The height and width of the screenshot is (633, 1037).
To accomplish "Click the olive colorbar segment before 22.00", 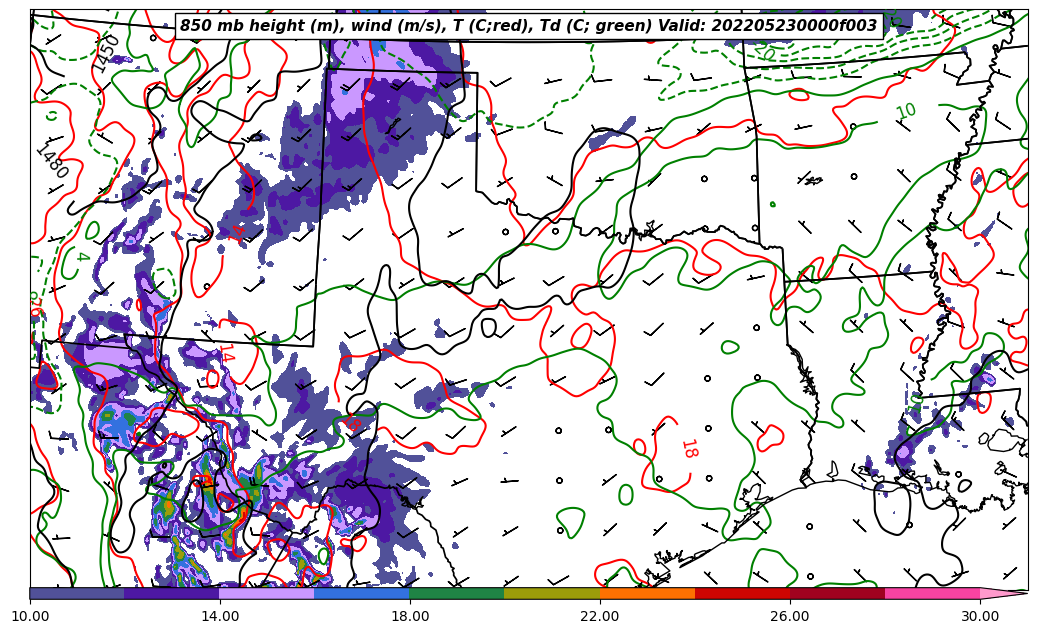I will [x=551, y=593].
